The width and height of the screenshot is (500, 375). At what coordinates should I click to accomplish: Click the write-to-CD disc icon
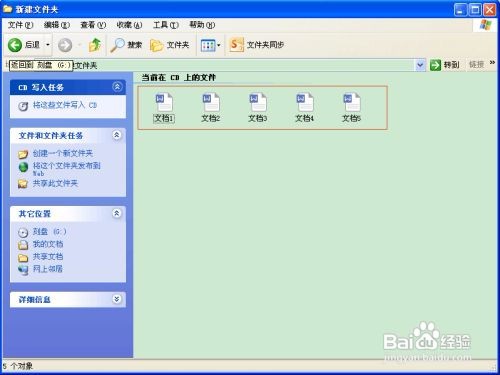23,106
